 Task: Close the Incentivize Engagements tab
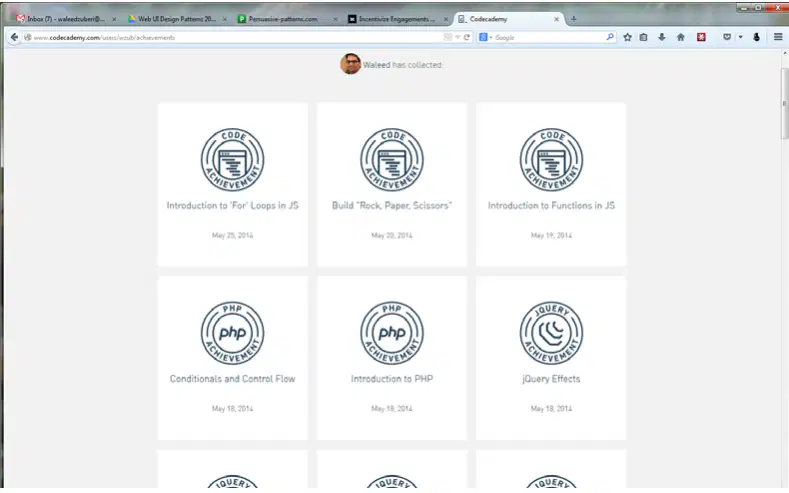pyautogui.click(x=446, y=19)
